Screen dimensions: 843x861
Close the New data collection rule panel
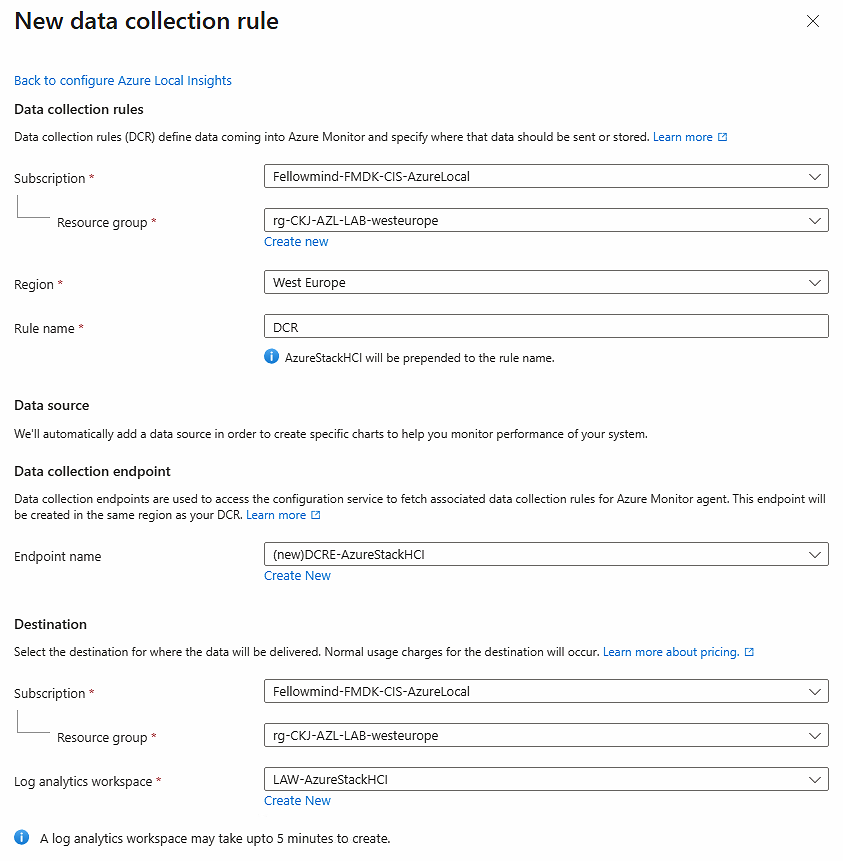813,21
